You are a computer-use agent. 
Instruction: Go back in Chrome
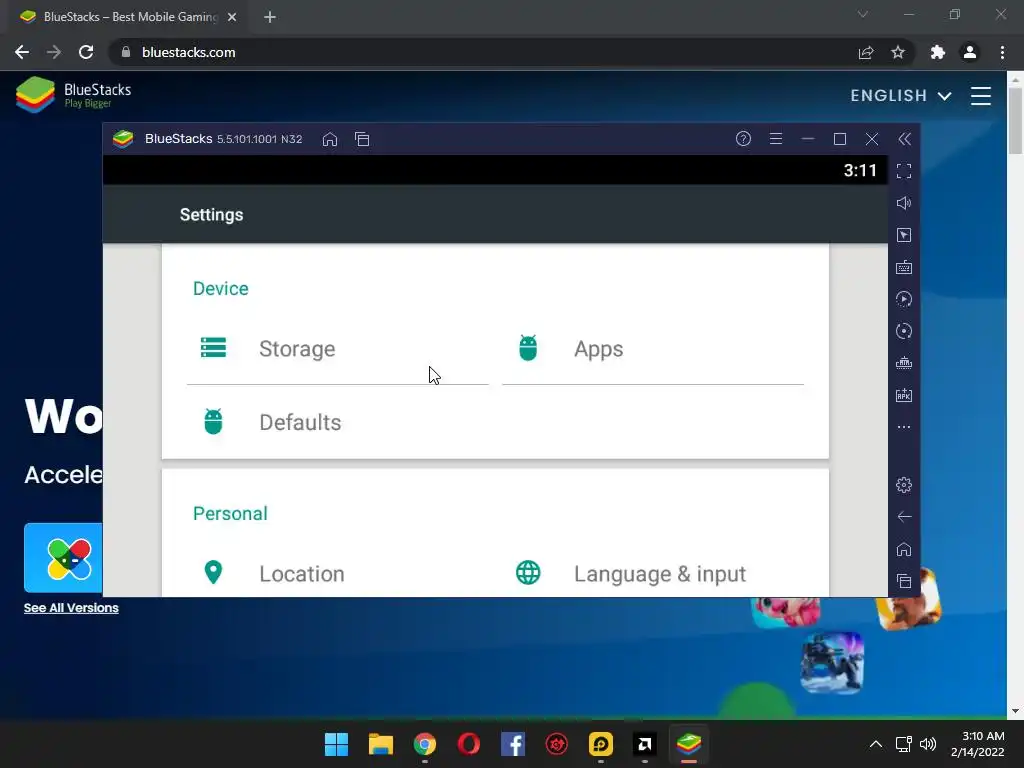tap(22, 52)
